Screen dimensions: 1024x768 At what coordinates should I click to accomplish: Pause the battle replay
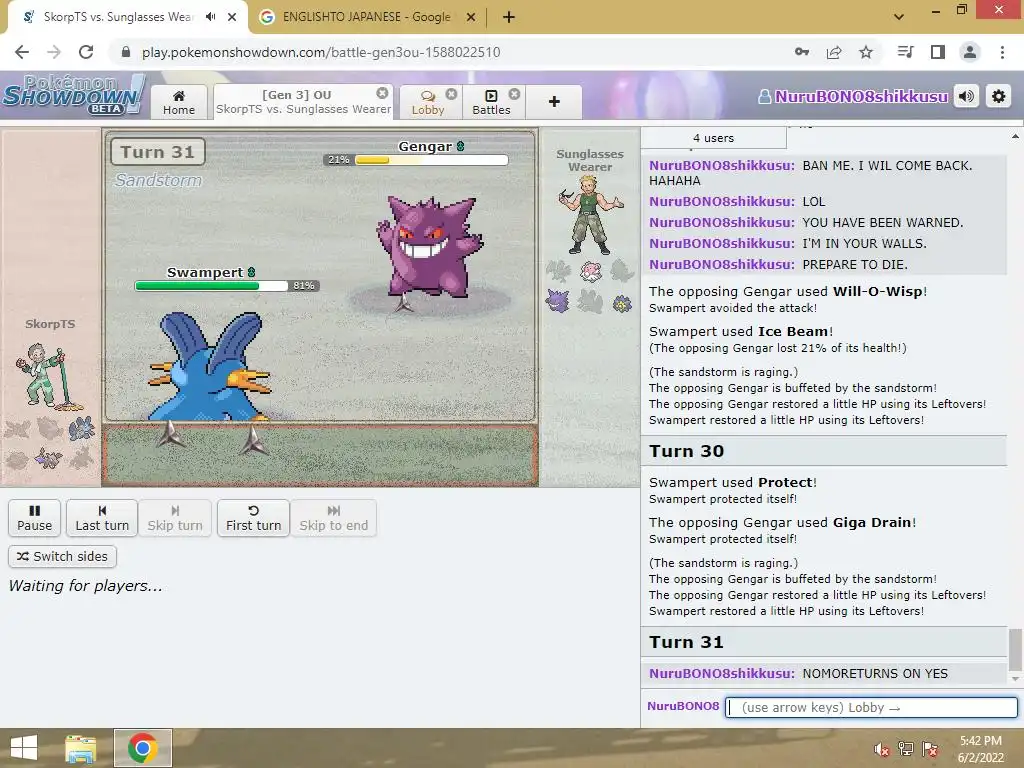(35, 518)
